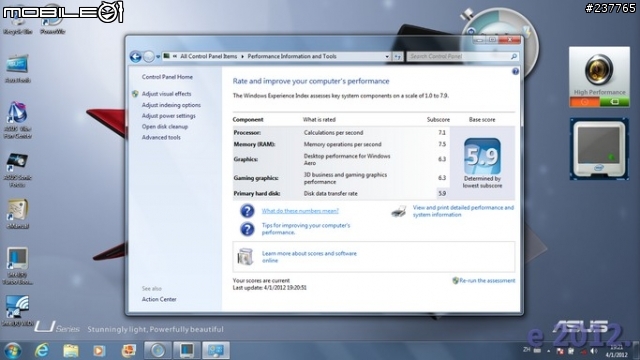Image resolution: width=640 pixels, height=360 pixels.
Task: Click the ZH language indicator in tray
Action: click(527, 350)
